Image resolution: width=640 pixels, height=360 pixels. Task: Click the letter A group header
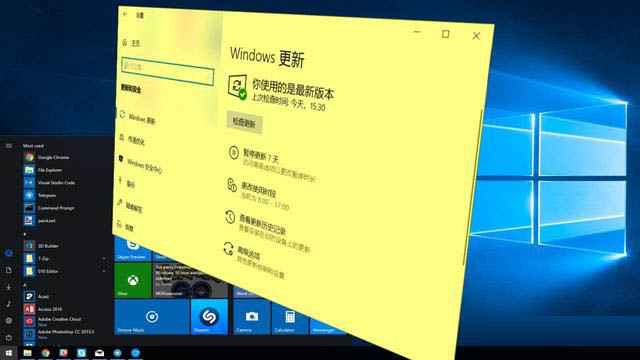click(x=25, y=284)
